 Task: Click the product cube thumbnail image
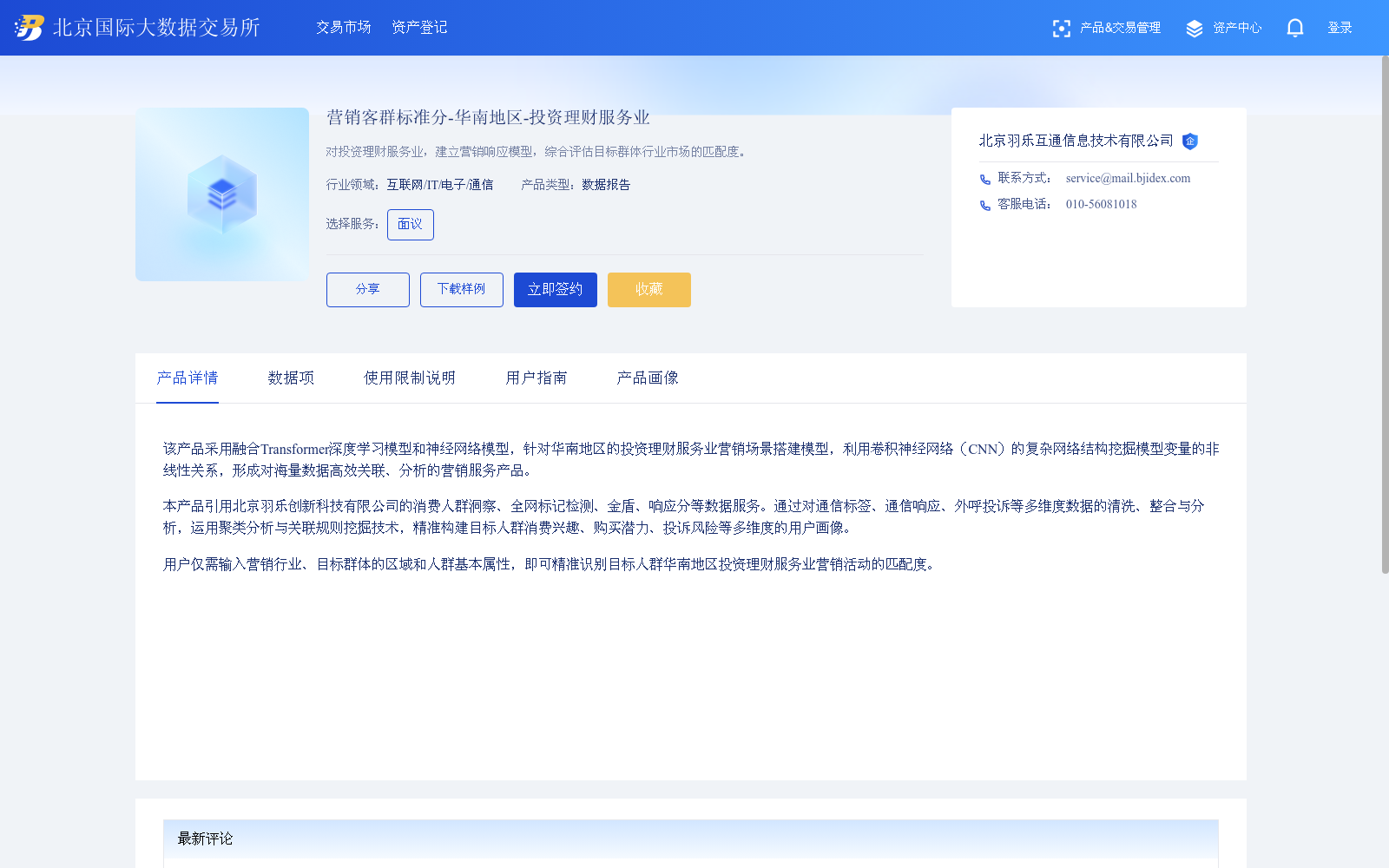pyautogui.click(x=222, y=194)
